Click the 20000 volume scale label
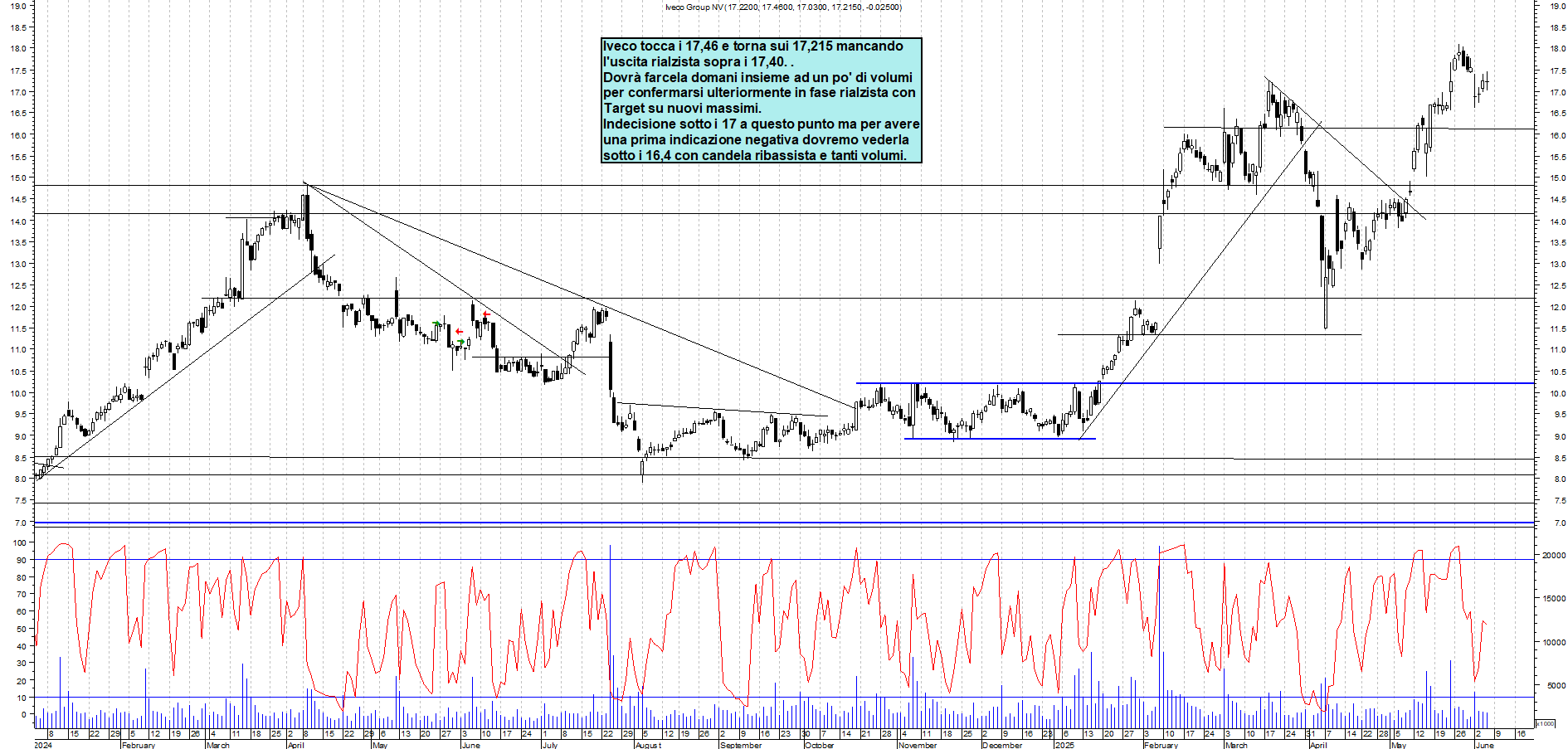Viewport: 1568px width, 749px height. tap(1553, 556)
